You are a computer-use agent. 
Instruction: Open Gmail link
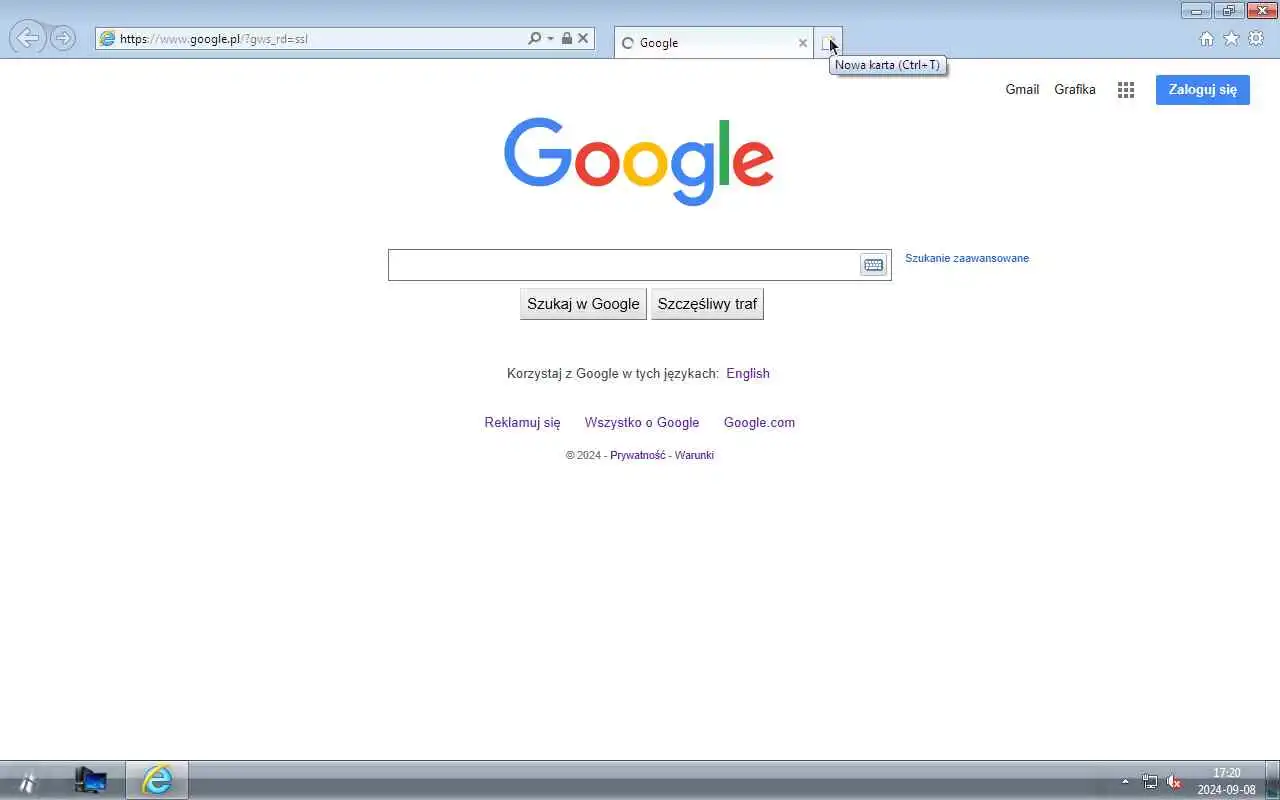[1022, 89]
